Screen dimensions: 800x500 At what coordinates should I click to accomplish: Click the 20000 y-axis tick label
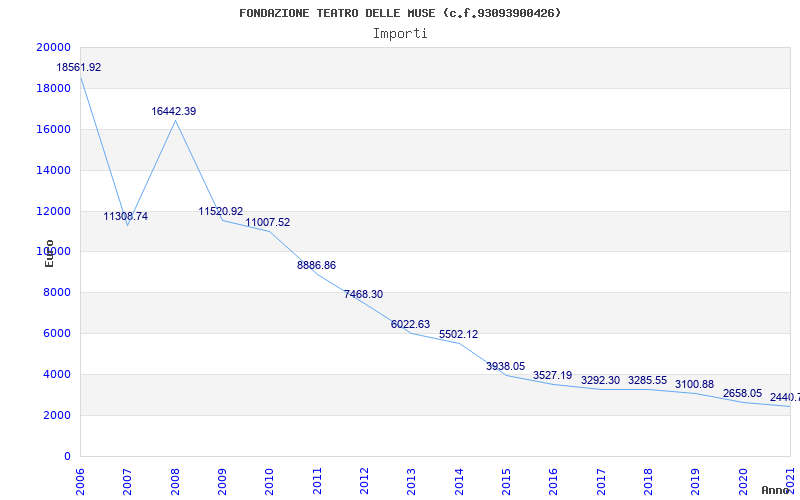coord(53,47)
